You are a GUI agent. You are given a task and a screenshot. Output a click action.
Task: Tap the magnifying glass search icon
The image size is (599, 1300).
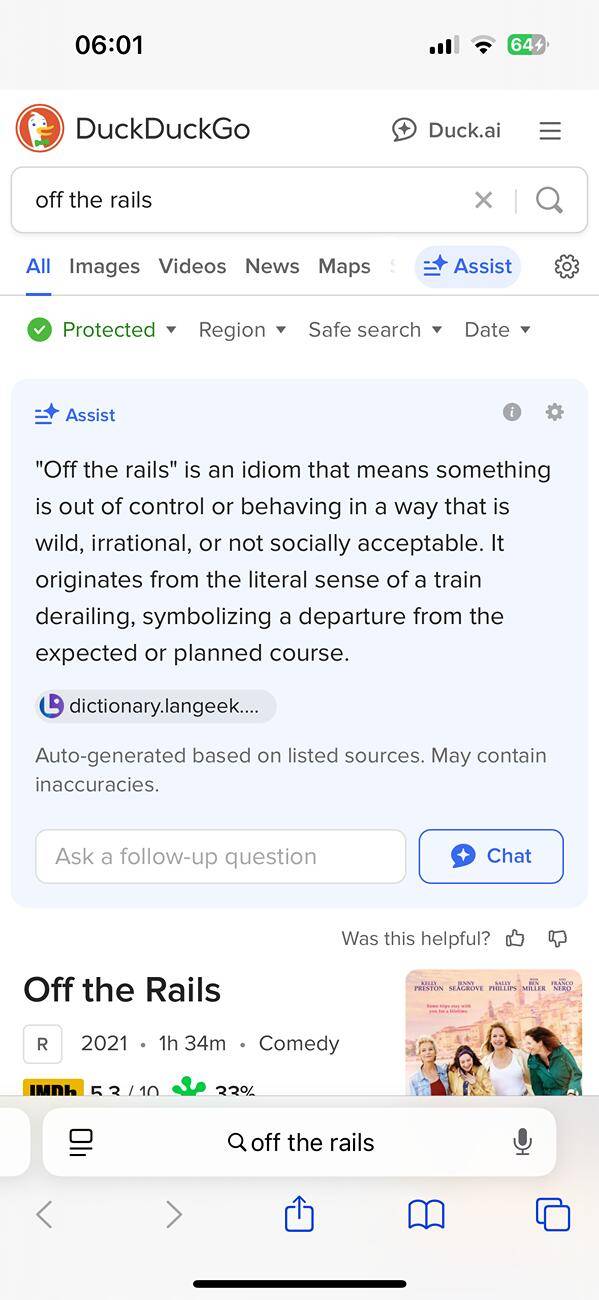[x=549, y=200]
